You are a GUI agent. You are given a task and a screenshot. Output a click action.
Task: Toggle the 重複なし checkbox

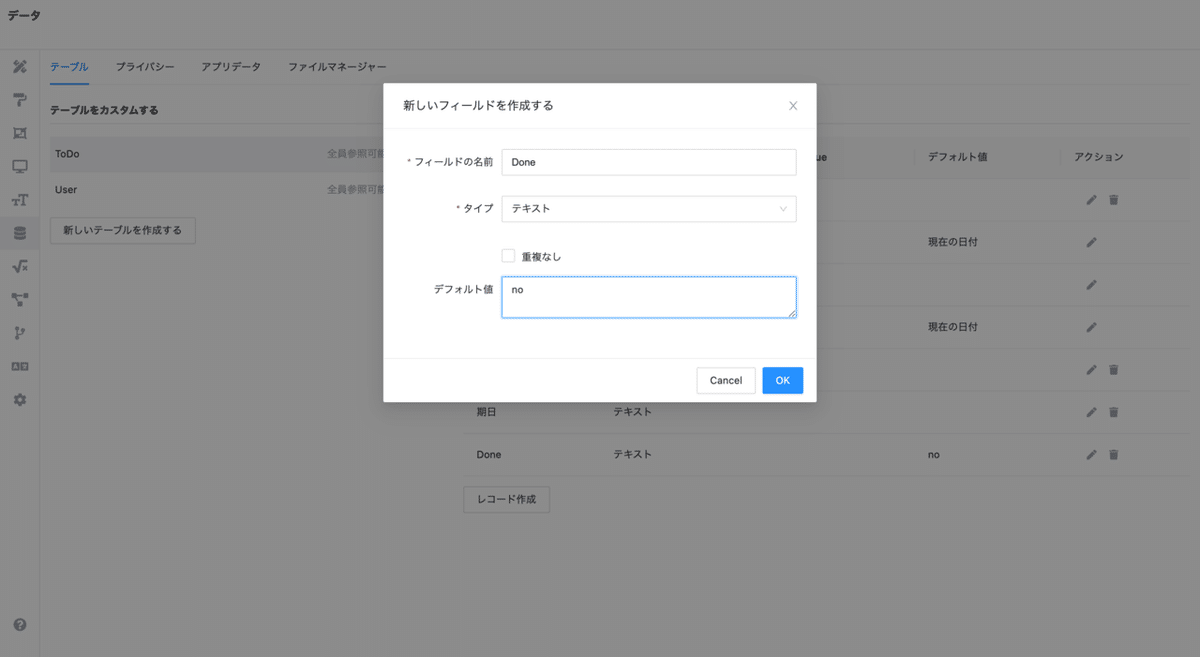(508, 256)
